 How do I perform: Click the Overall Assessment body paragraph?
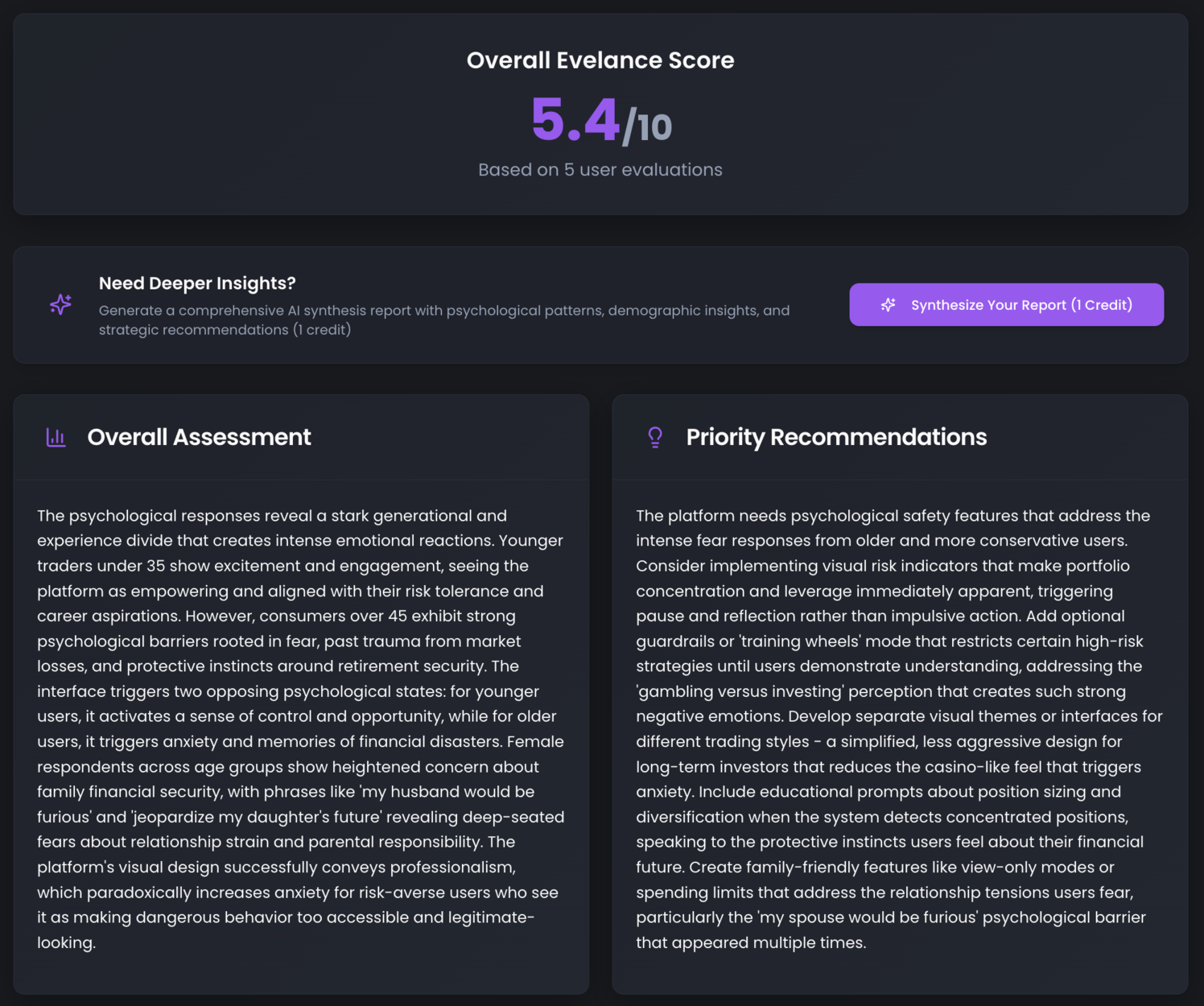[301, 728]
